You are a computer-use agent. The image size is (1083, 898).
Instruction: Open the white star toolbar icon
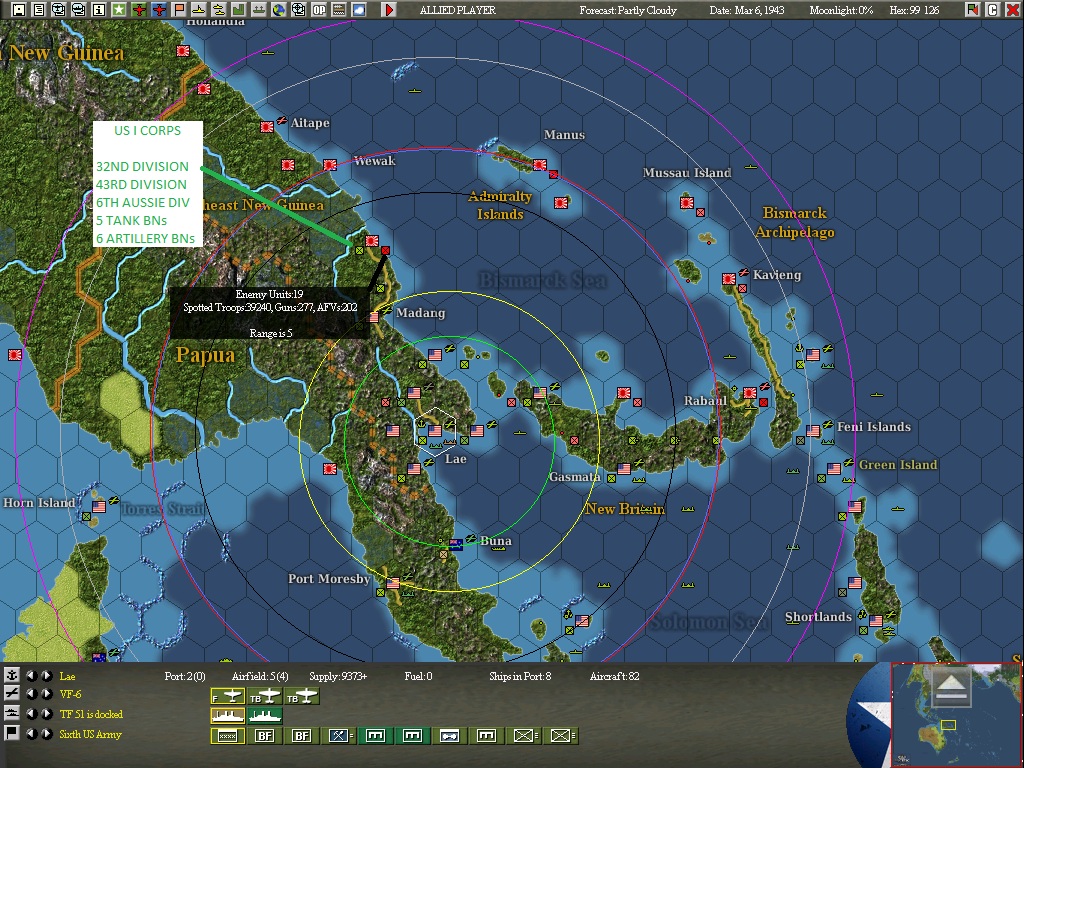point(119,10)
